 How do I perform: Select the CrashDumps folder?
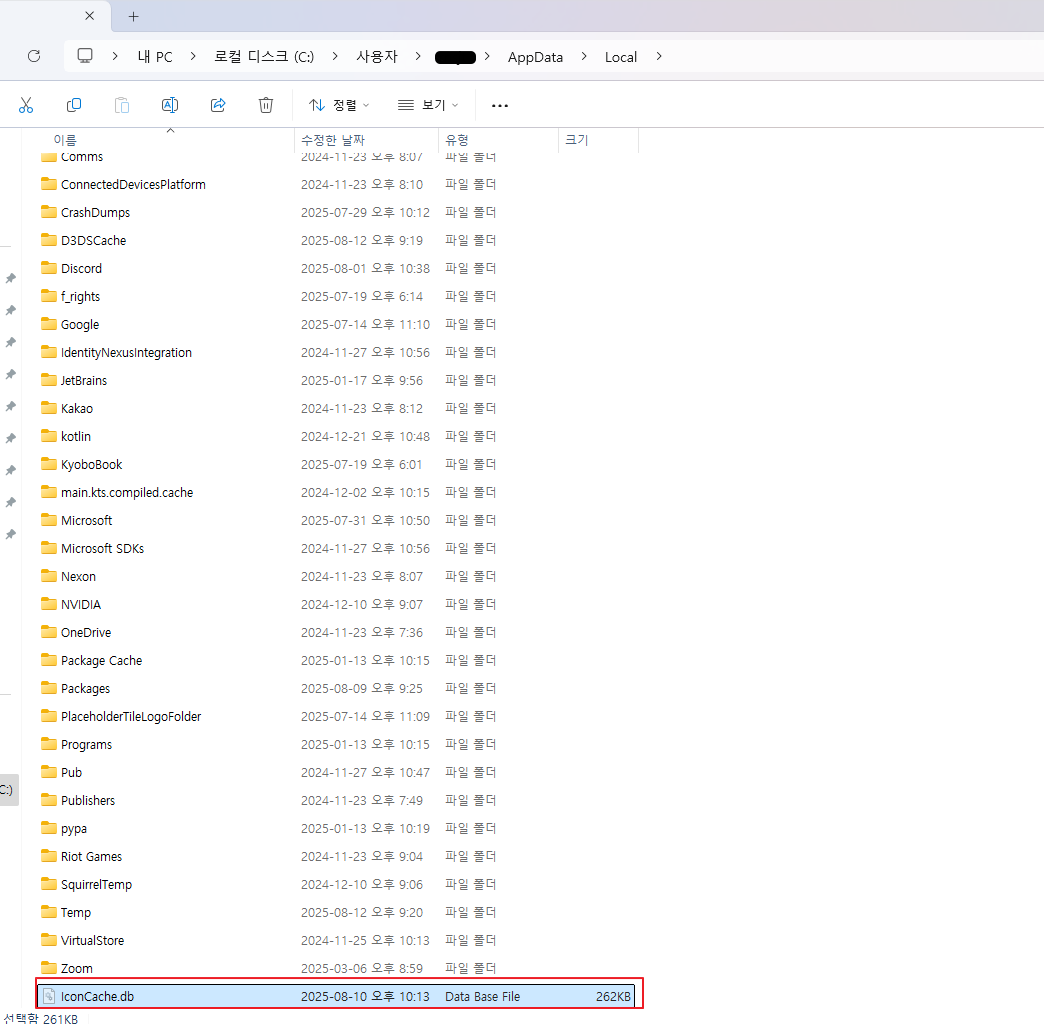(95, 212)
